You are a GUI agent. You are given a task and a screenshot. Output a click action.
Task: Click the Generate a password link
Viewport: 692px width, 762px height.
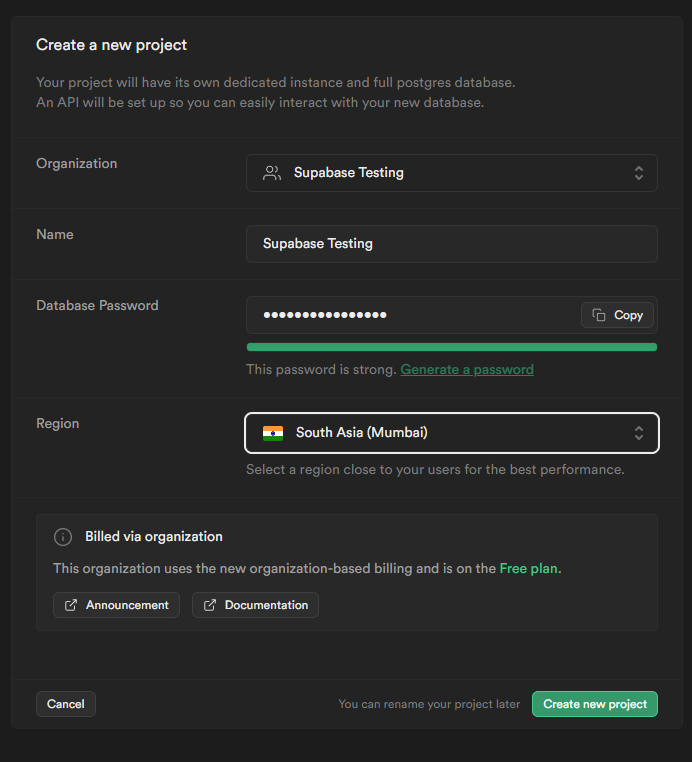click(x=467, y=369)
